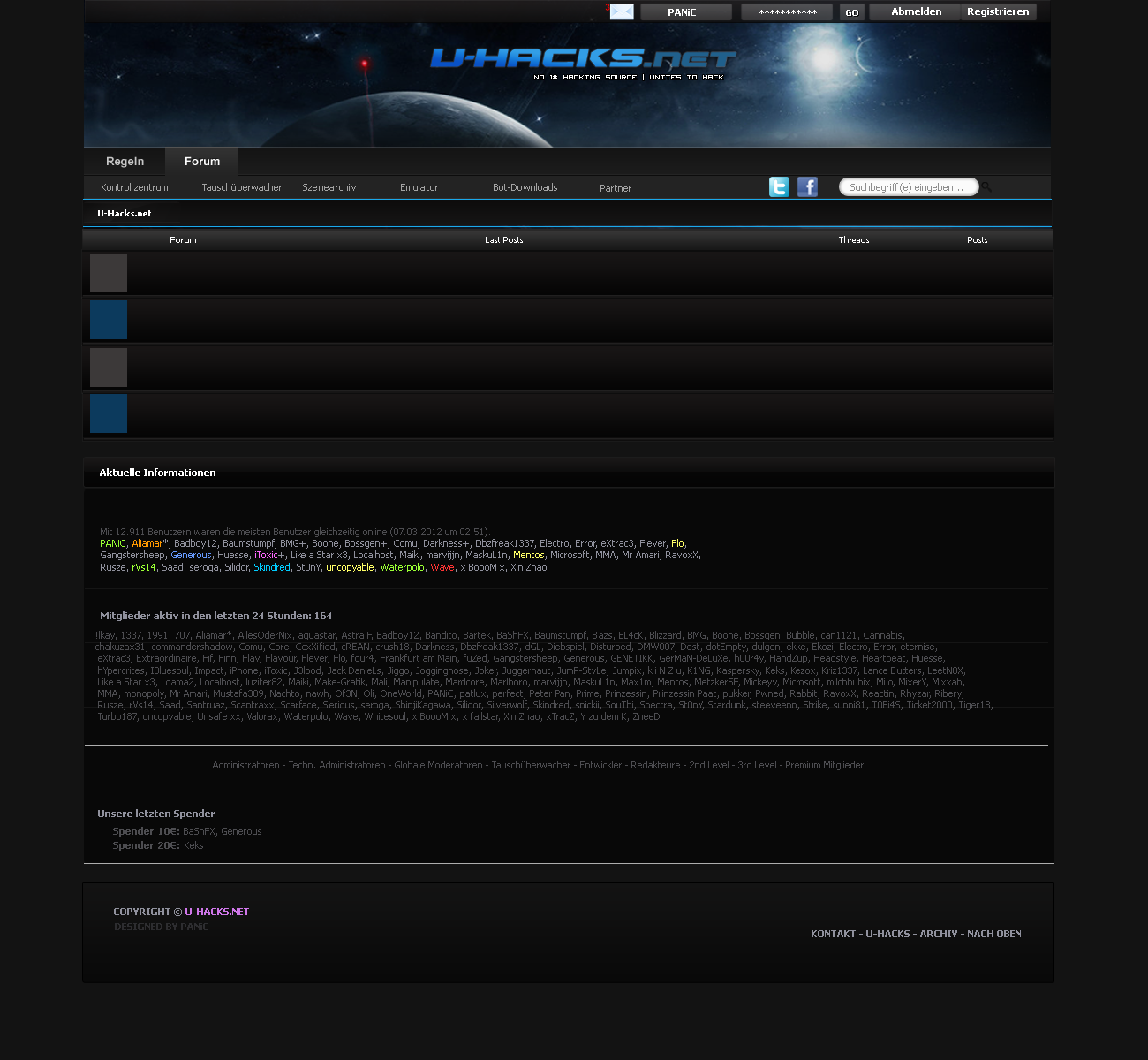Open Lance Butters in active members

892,670
